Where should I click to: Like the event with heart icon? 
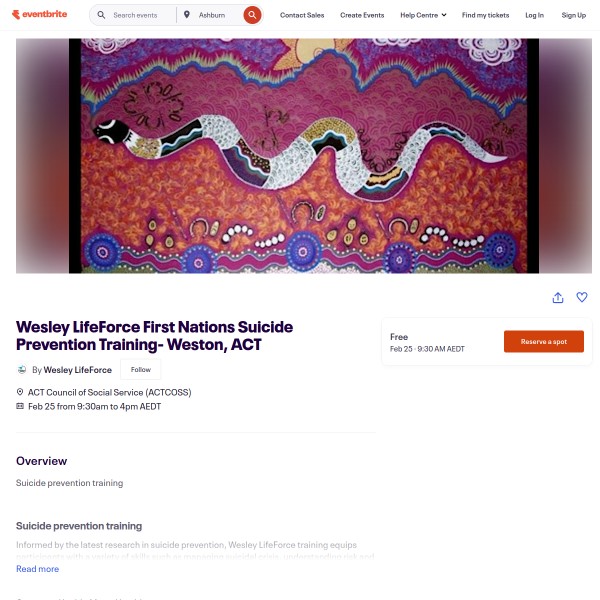[582, 297]
